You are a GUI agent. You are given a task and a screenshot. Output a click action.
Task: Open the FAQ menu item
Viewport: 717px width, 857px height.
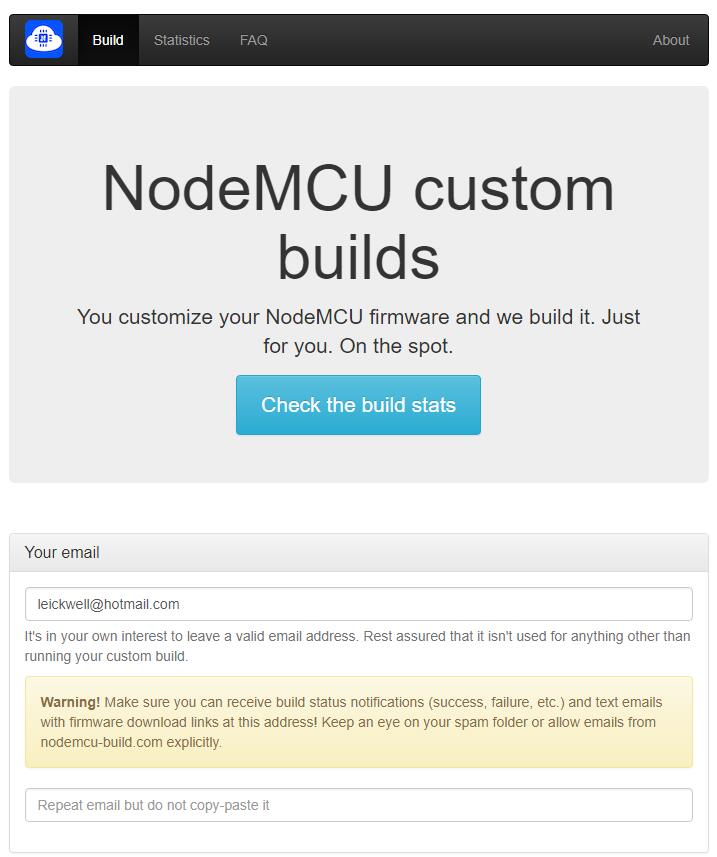253,40
